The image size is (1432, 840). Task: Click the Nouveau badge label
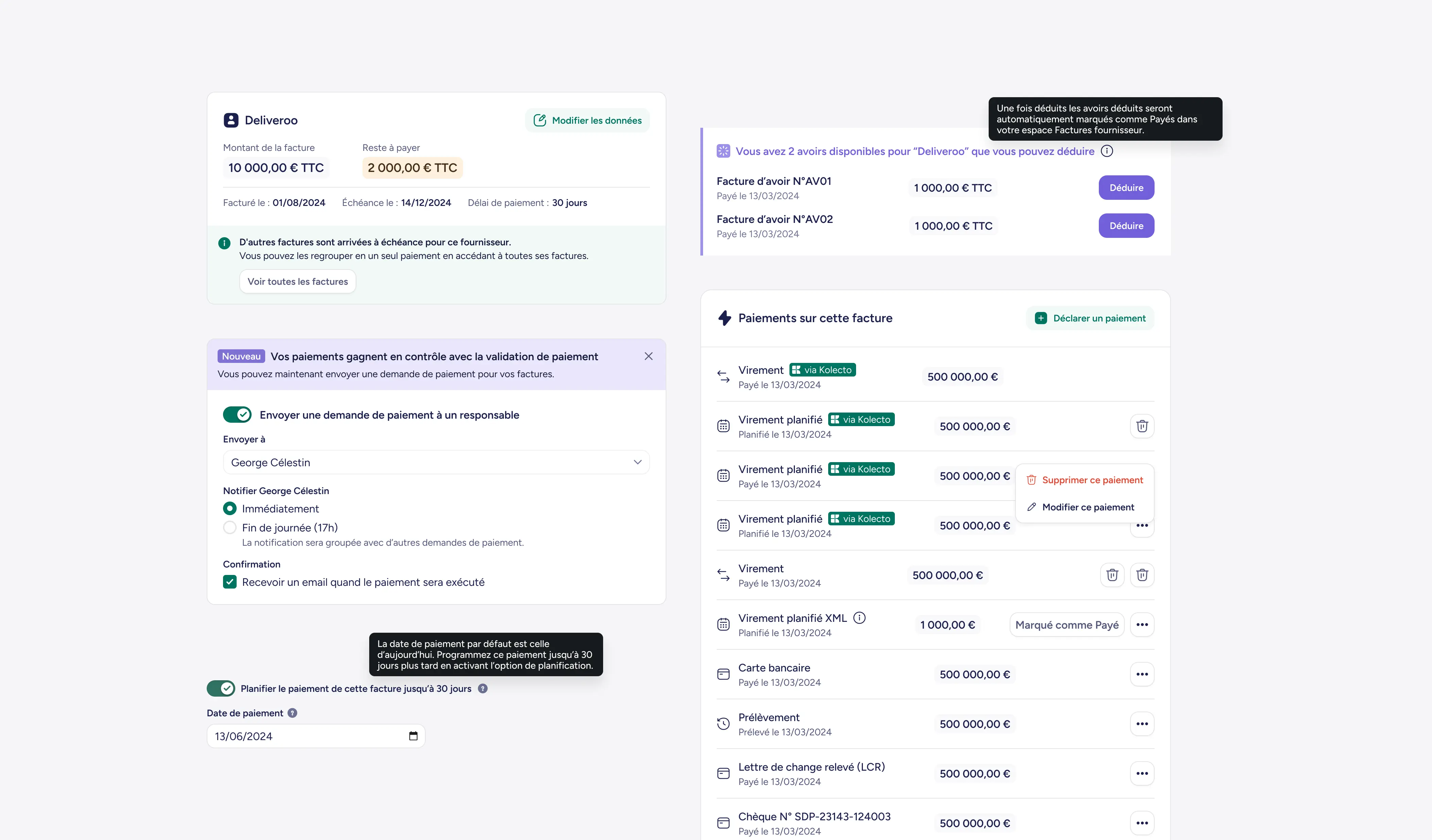[x=241, y=356]
